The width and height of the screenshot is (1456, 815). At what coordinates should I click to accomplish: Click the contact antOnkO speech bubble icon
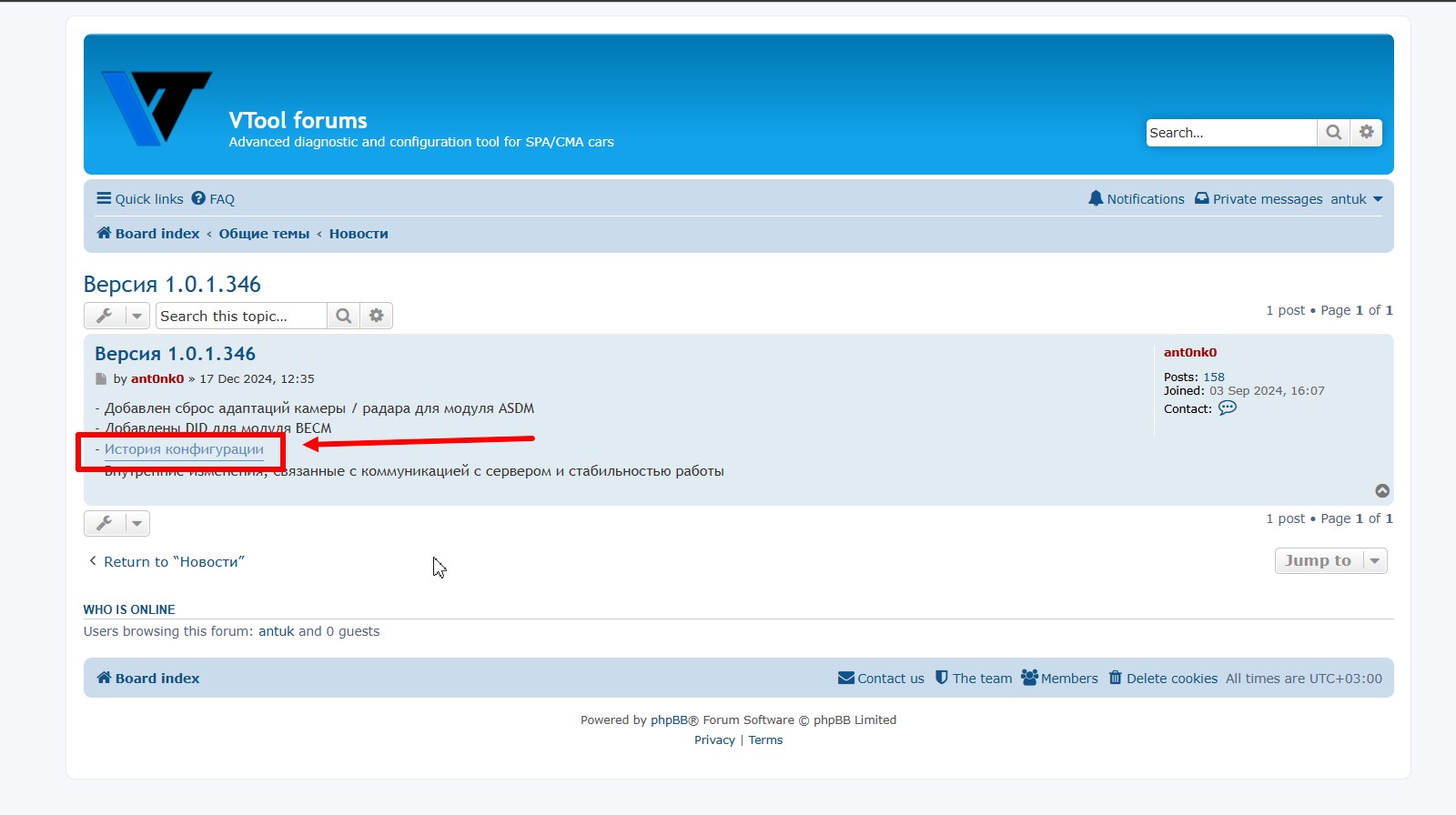pyautogui.click(x=1227, y=408)
